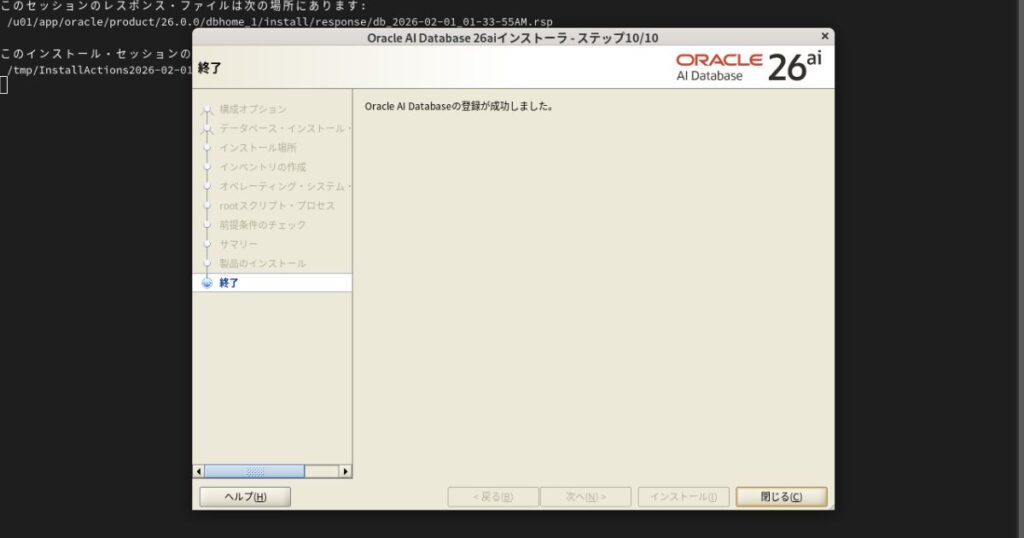Click the 終了 page heading
The image size is (1024, 538).
click(210, 68)
